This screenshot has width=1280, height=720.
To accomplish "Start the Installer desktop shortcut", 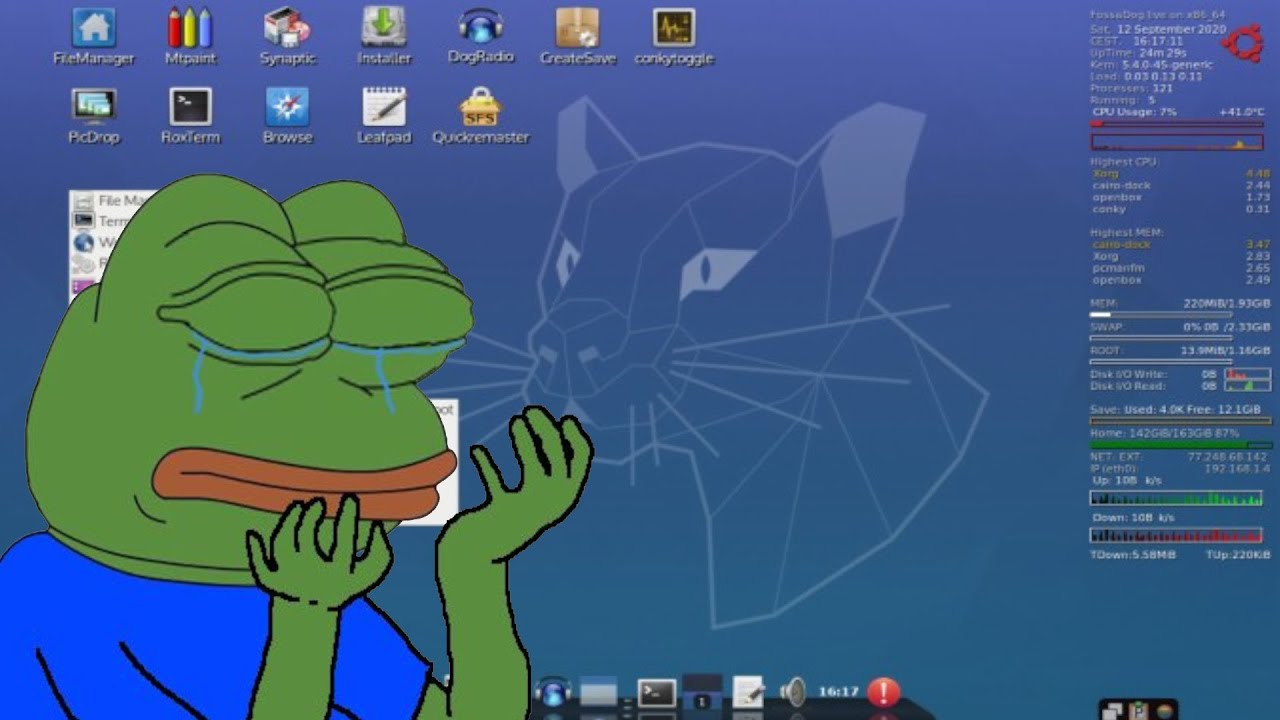I will pos(384,37).
